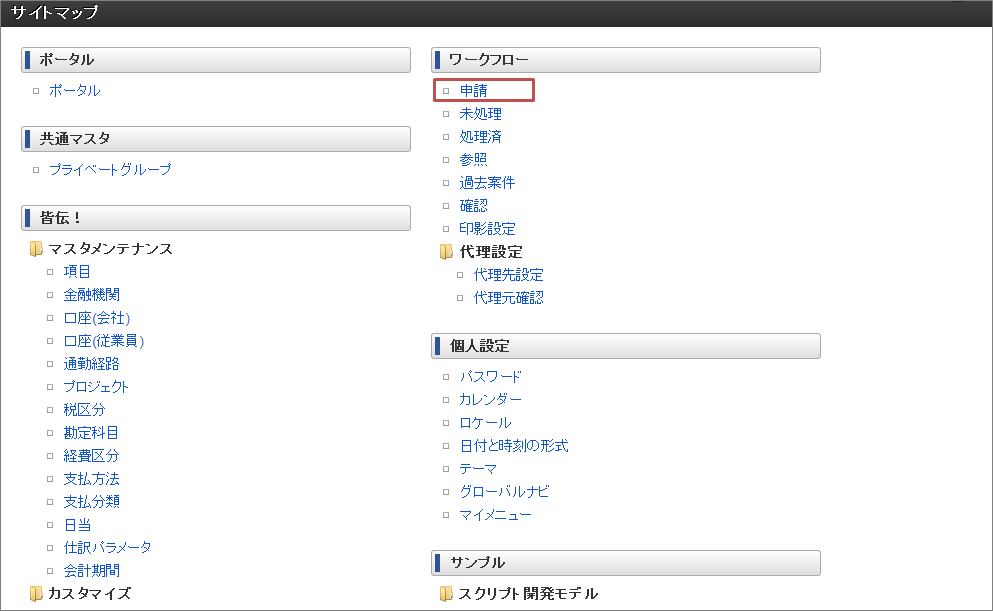Image resolution: width=993 pixels, height=611 pixels.
Task: Open the 印影設定 link
Action: (x=488, y=229)
